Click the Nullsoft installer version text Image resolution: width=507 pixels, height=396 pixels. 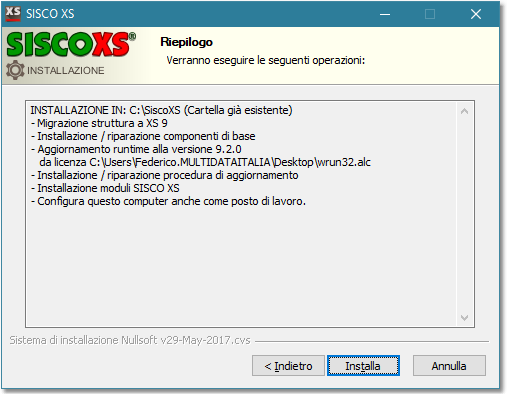pyautogui.click(x=130, y=340)
